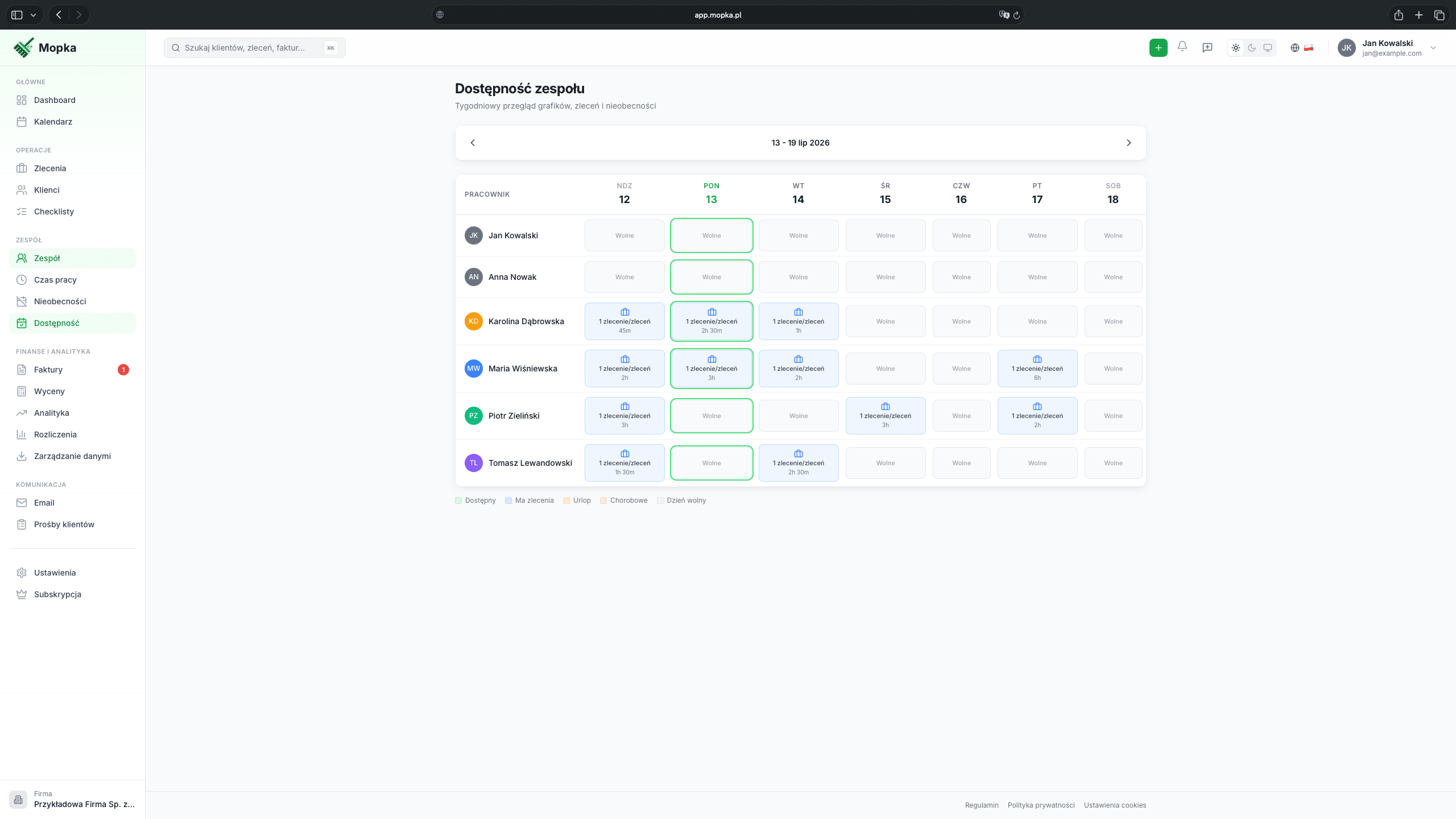1456x819 pixels.
Task: Open the Email page
Action: pyautogui.click(x=72, y=503)
